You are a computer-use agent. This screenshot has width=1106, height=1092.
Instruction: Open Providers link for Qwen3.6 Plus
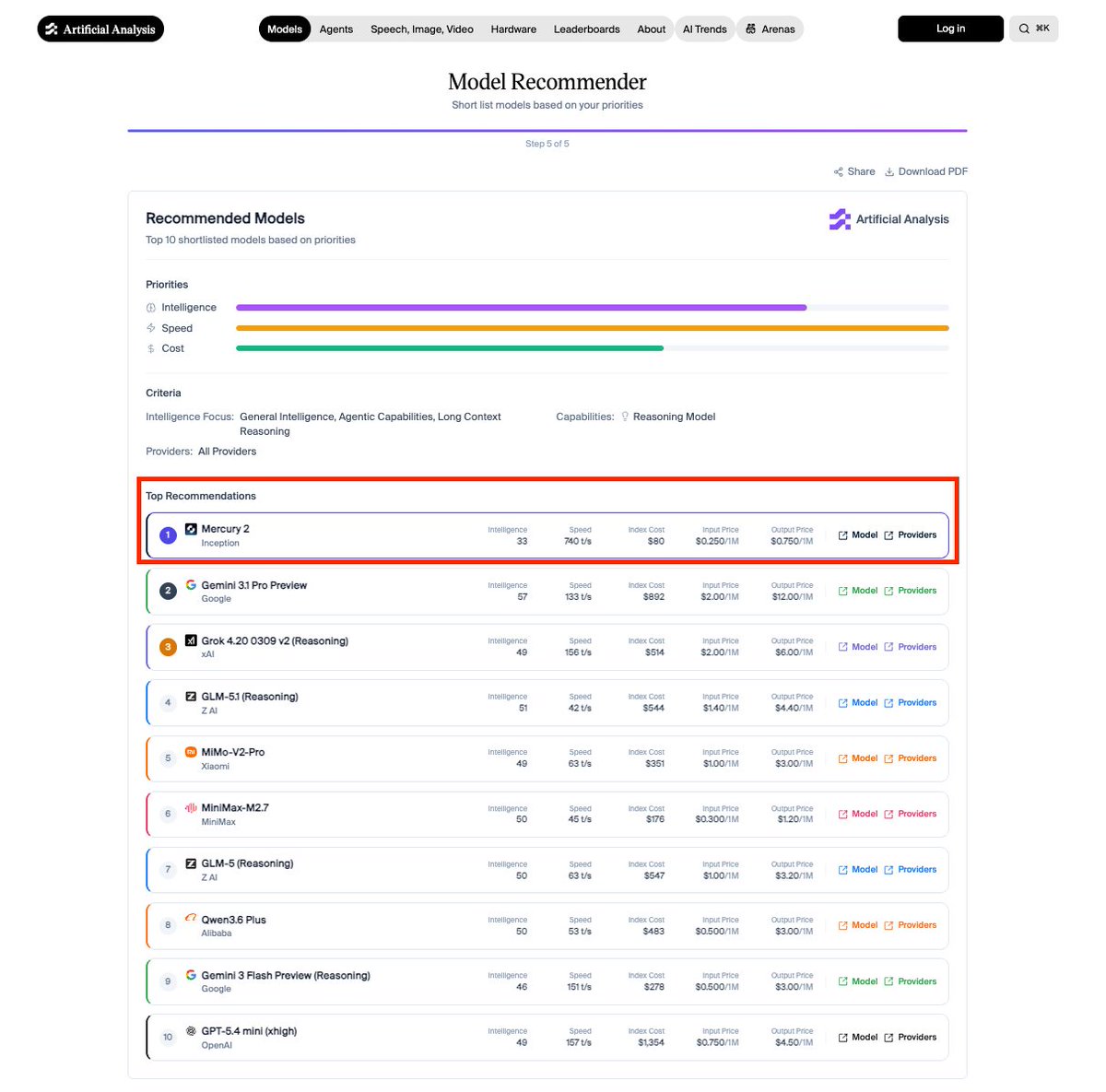pyautogui.click(x=910, y=925)
